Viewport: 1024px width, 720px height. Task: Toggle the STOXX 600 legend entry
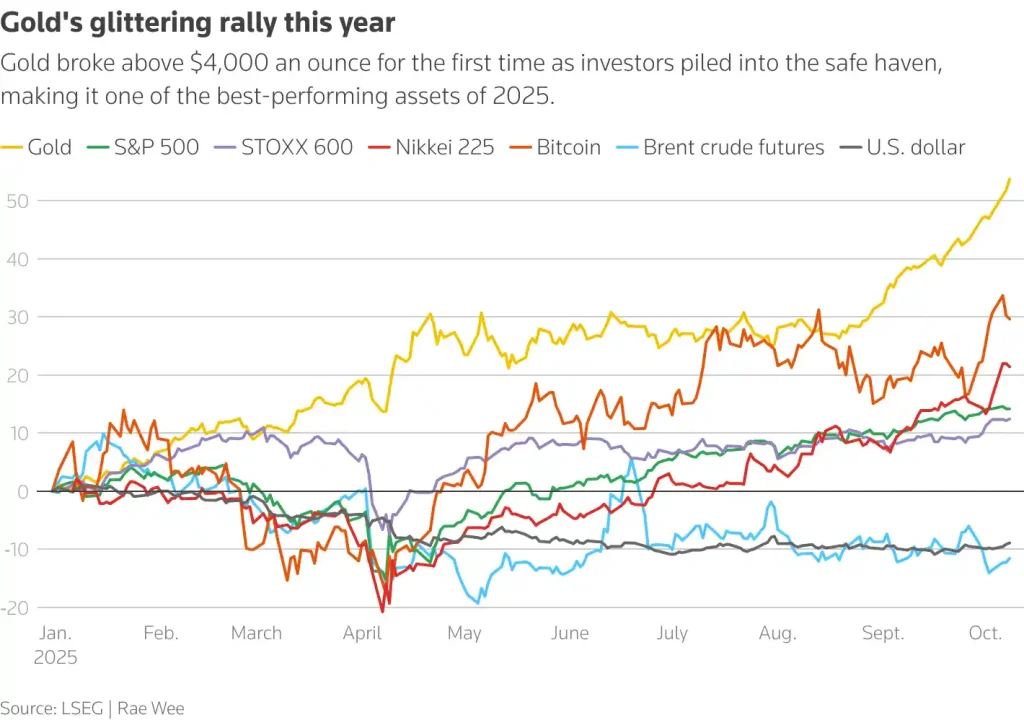(296, 147)
